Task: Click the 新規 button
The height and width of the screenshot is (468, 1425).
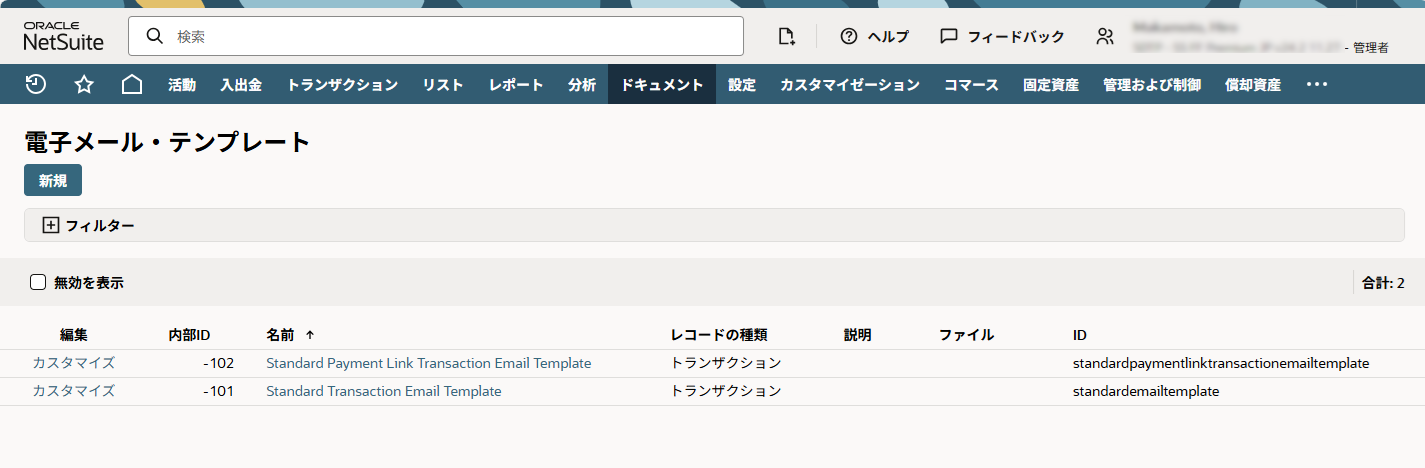Action: click(x=53, y=180)
